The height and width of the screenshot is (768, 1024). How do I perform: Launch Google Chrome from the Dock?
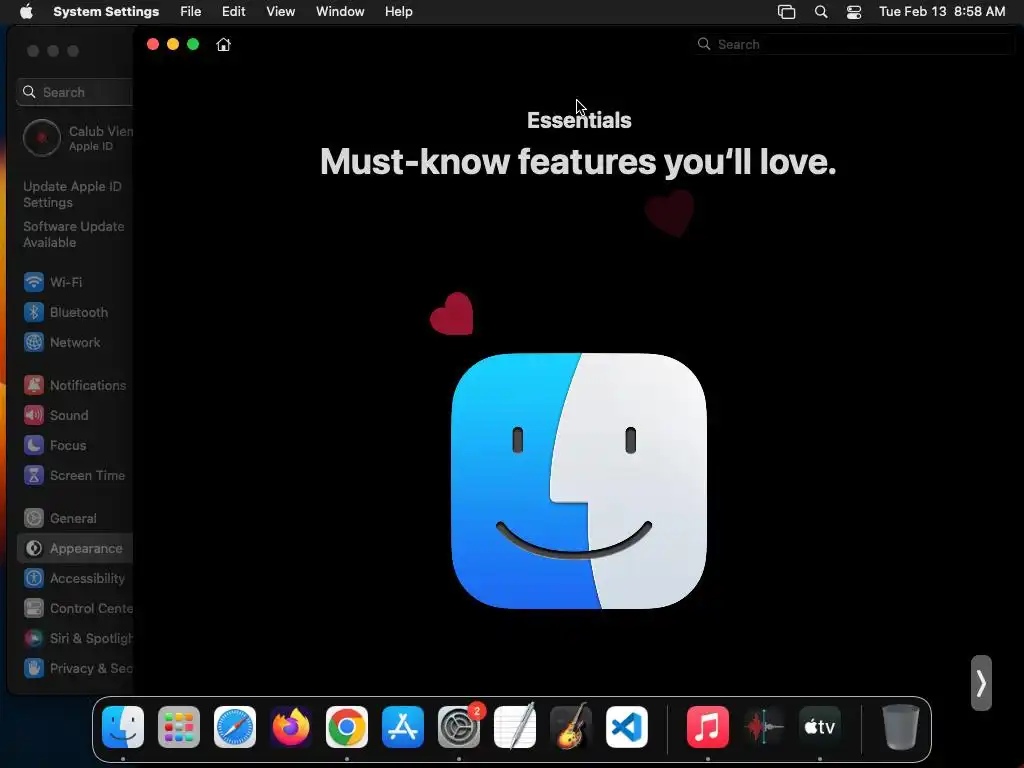(347, 727)
